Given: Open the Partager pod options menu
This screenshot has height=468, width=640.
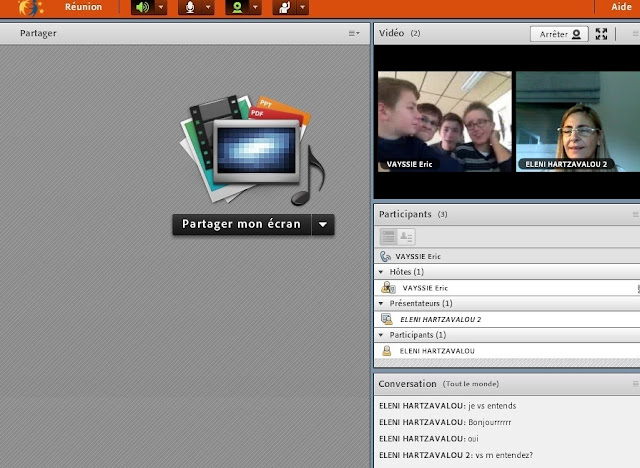Looking at the screenshot, I should click(354, 33).
